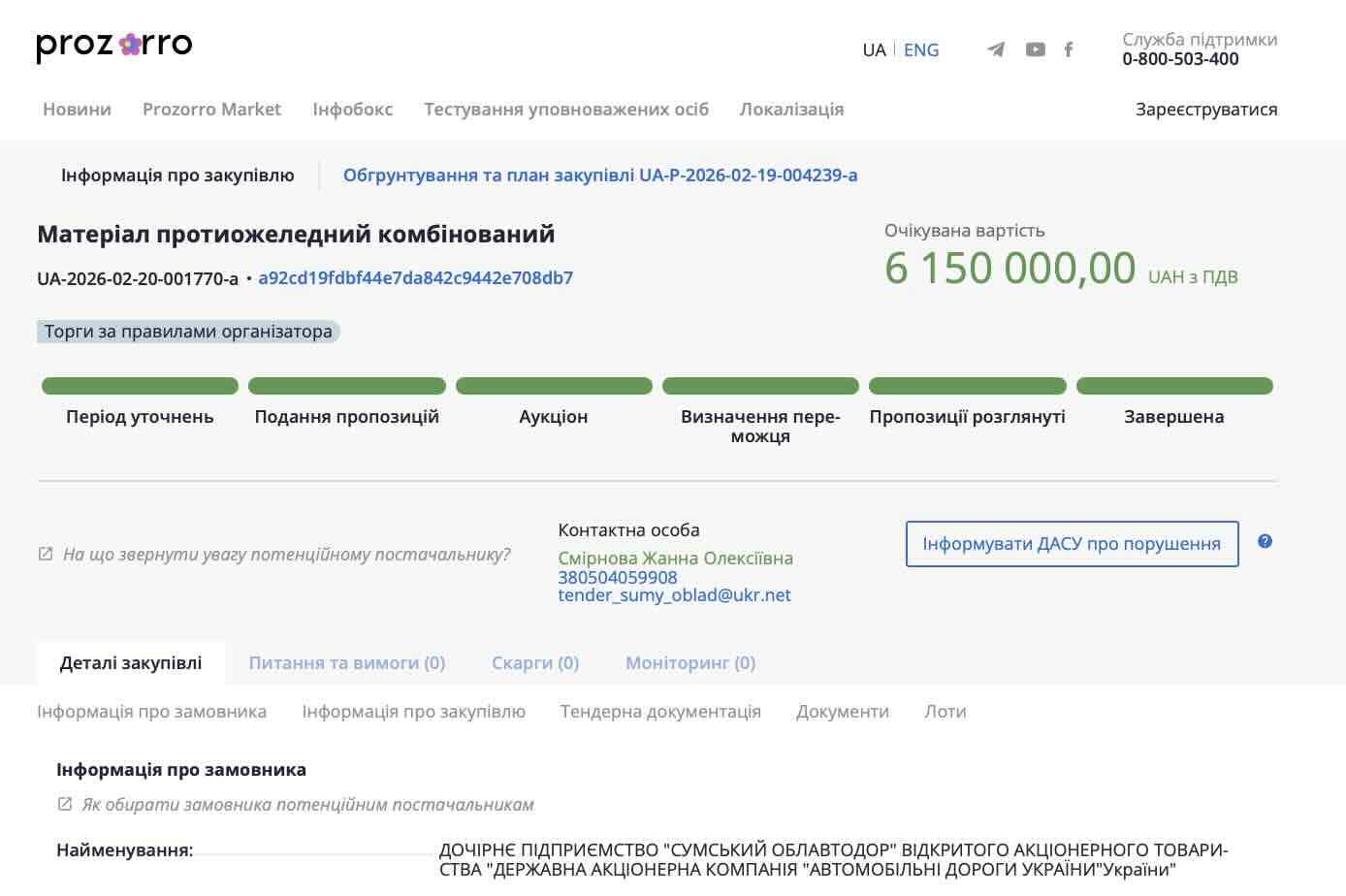
Task: Open "Обгрунтування та план закупівлі UA-P-2026-02-19-004239-a"
Action: pos(600,176)
